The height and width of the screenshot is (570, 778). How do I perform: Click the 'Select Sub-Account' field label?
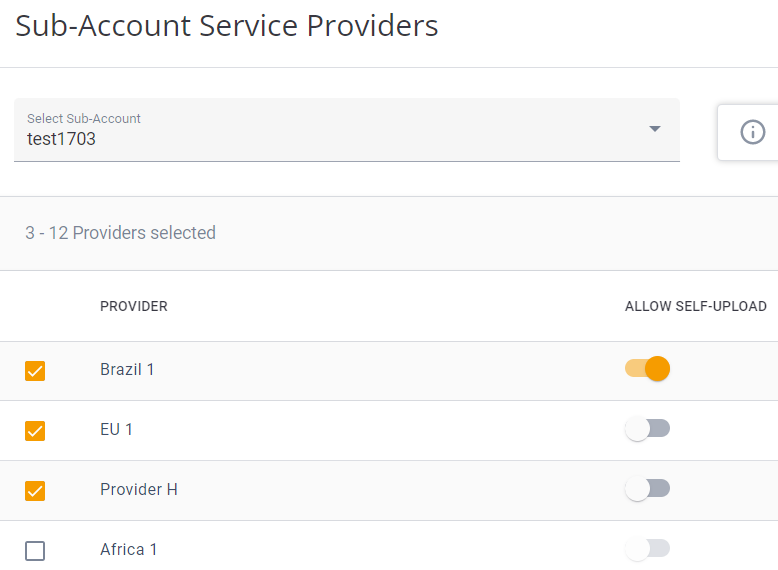pos(84,118)
